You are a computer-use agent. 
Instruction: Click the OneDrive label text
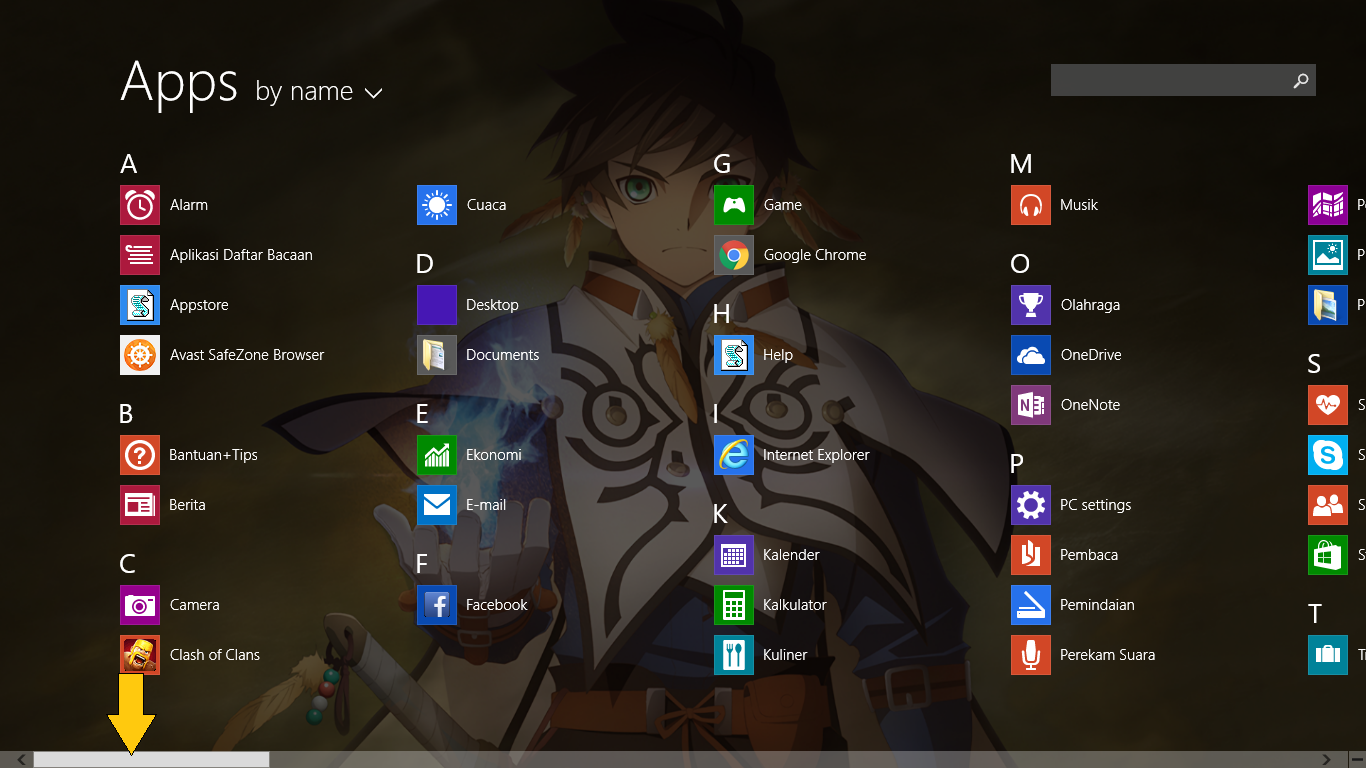[x=1091, y=355]
